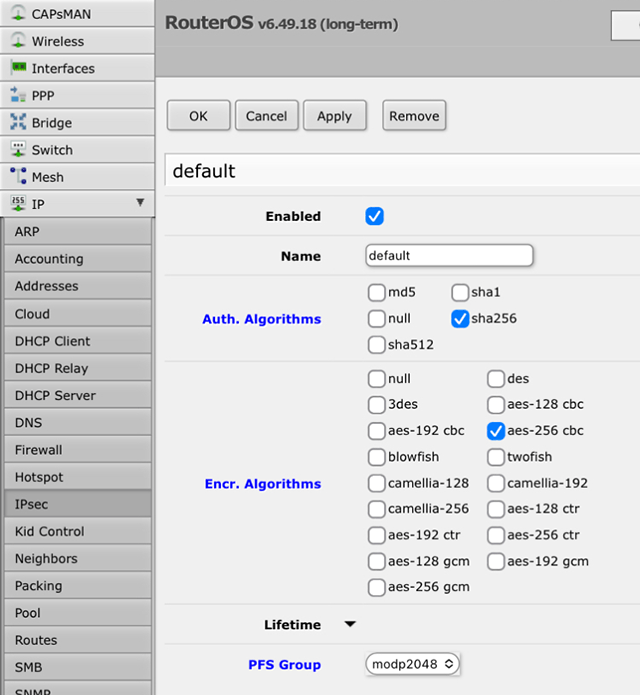Uncheck the Enabled checkbox
Image resolution: width=640 pixels, height=695 pixels.
pos(375,216)
